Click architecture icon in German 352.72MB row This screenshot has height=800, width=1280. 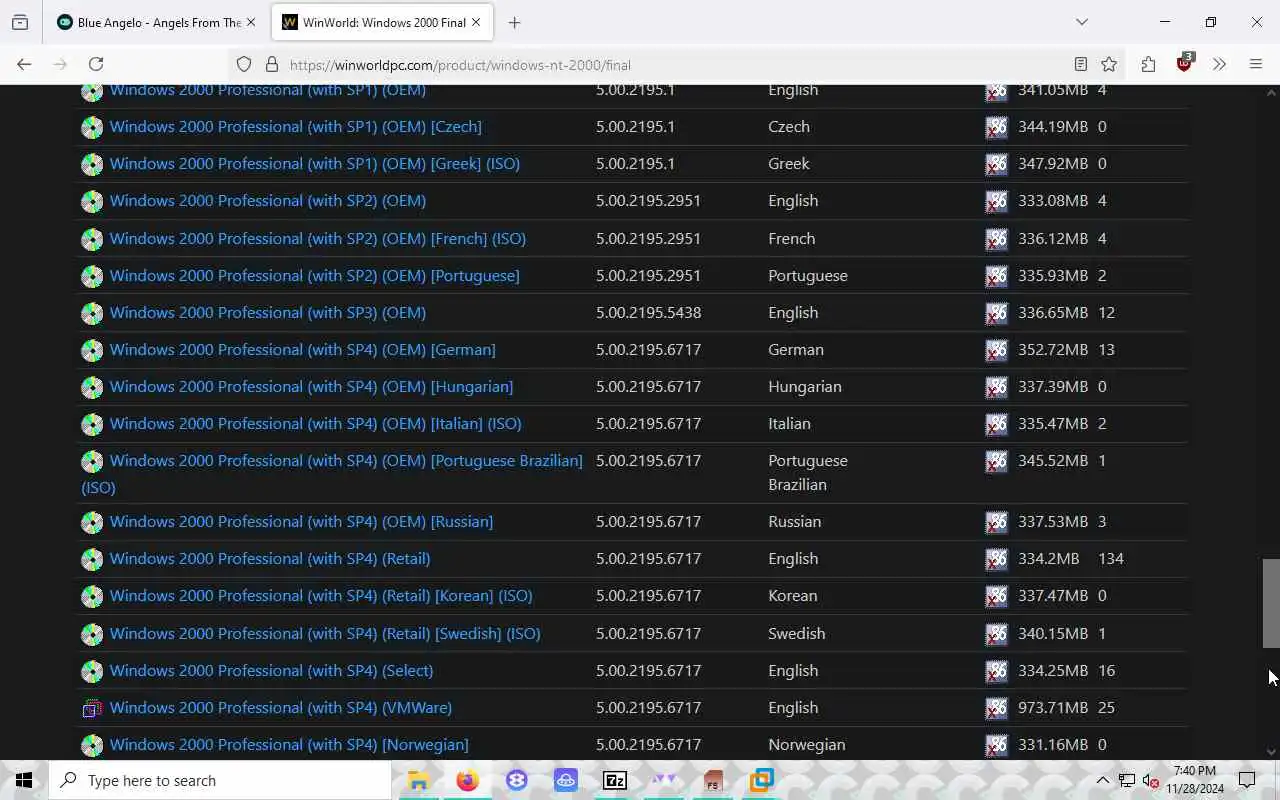point(996,351)
